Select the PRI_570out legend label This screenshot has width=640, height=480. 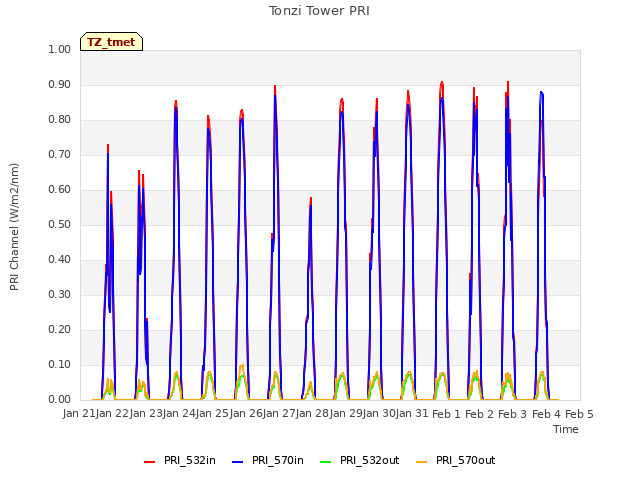click(466, 460)
